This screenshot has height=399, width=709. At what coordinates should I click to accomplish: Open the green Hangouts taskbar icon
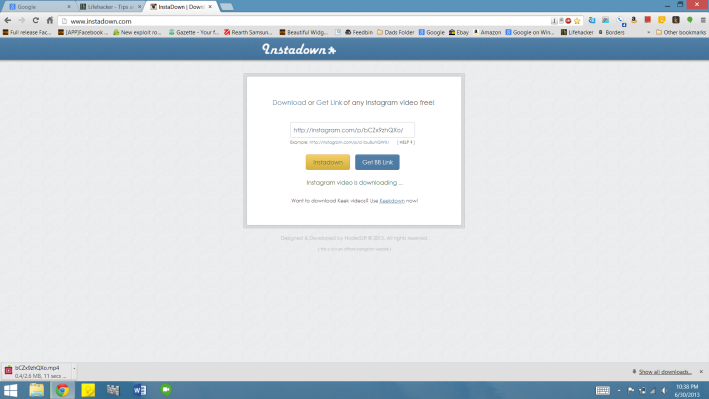[166, 390]
